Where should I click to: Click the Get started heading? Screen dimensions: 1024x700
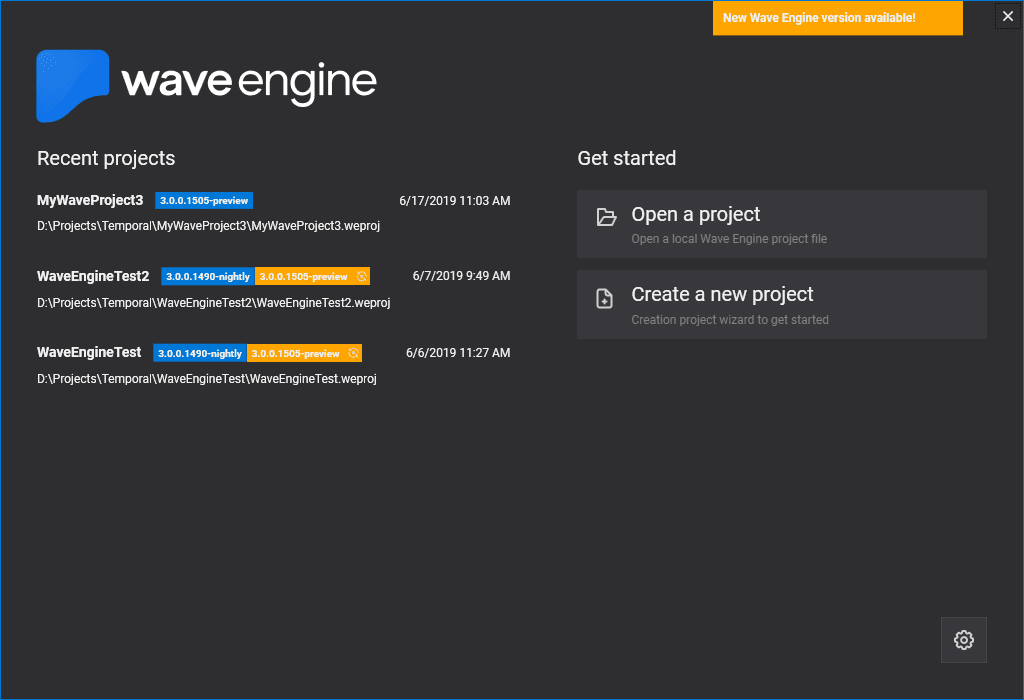(x=626, y=158)
